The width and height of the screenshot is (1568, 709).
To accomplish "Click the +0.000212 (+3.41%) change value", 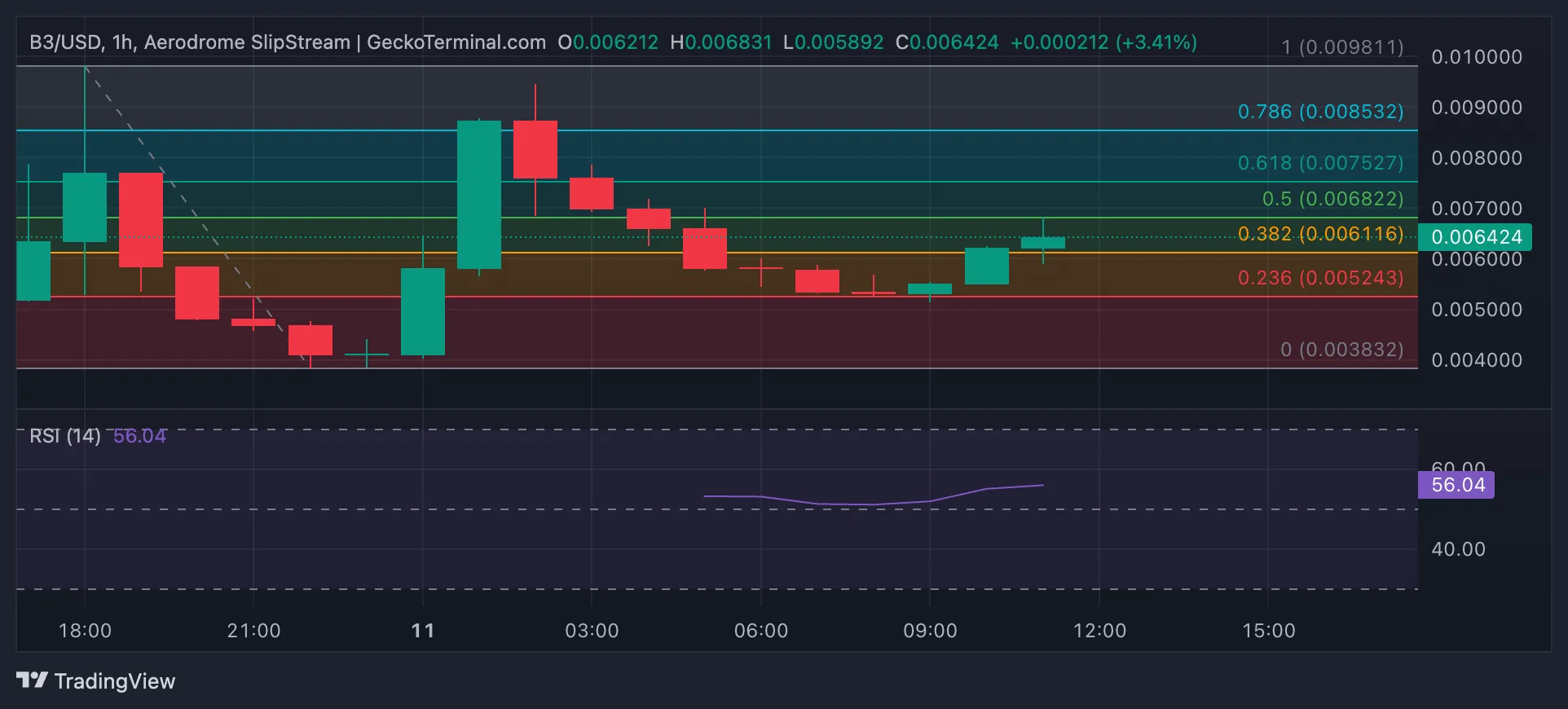I will point(1103,42).
